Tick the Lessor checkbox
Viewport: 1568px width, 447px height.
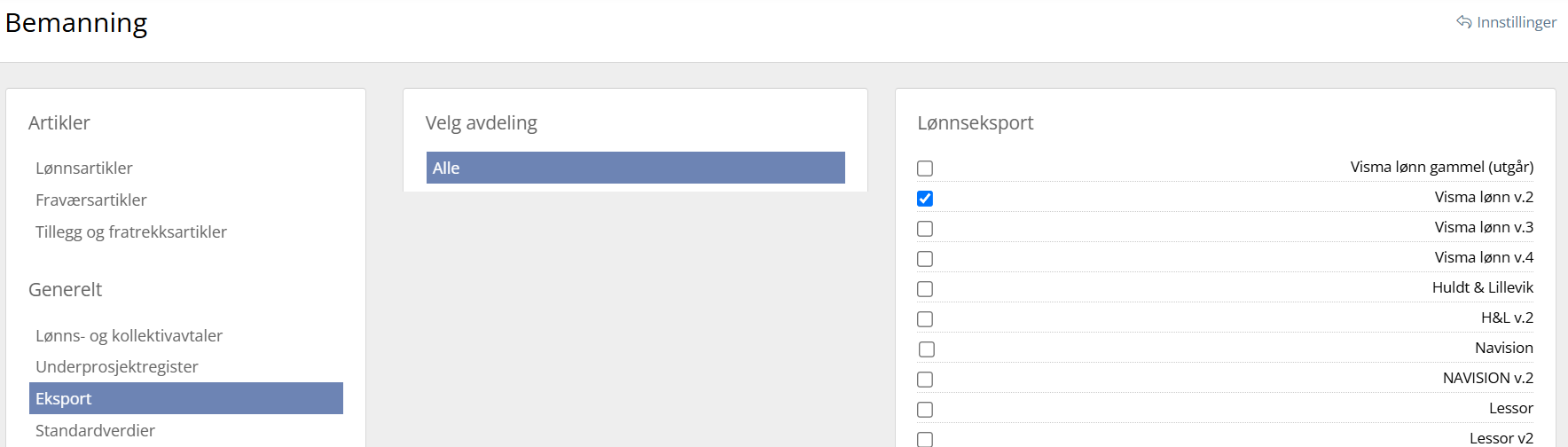point(925,410)
